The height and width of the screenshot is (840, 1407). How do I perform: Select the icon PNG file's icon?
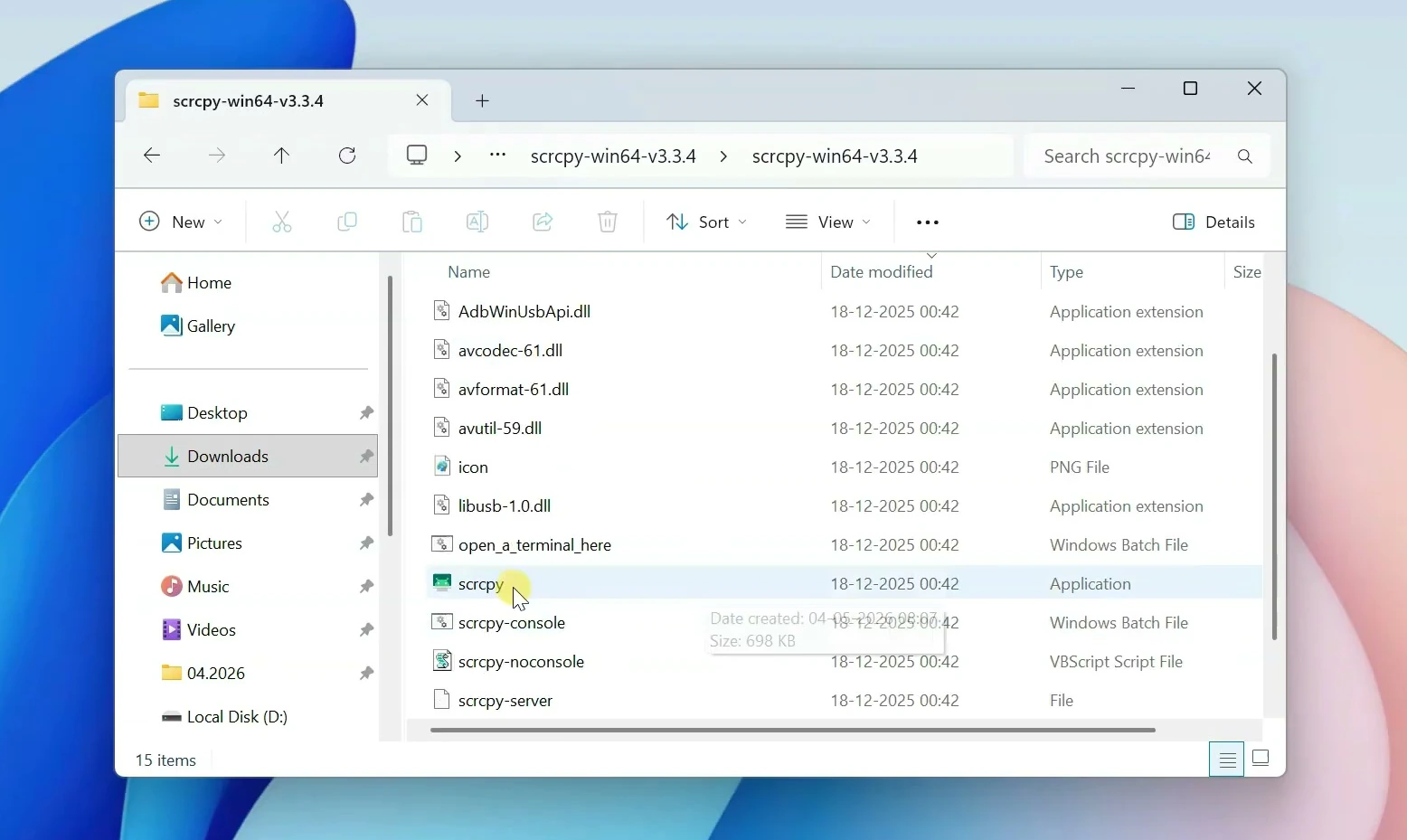tap(441, 467)
